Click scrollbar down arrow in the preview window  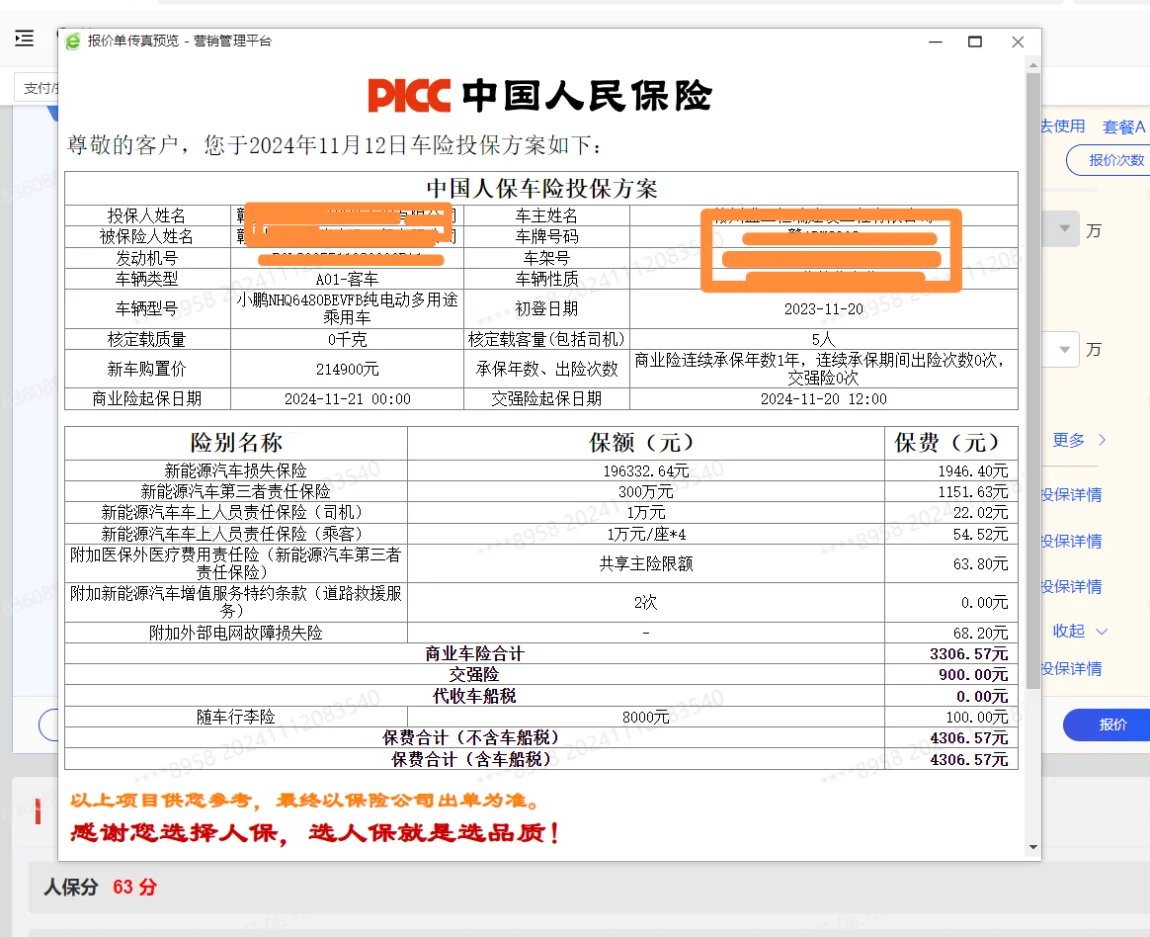(1033, 847)
